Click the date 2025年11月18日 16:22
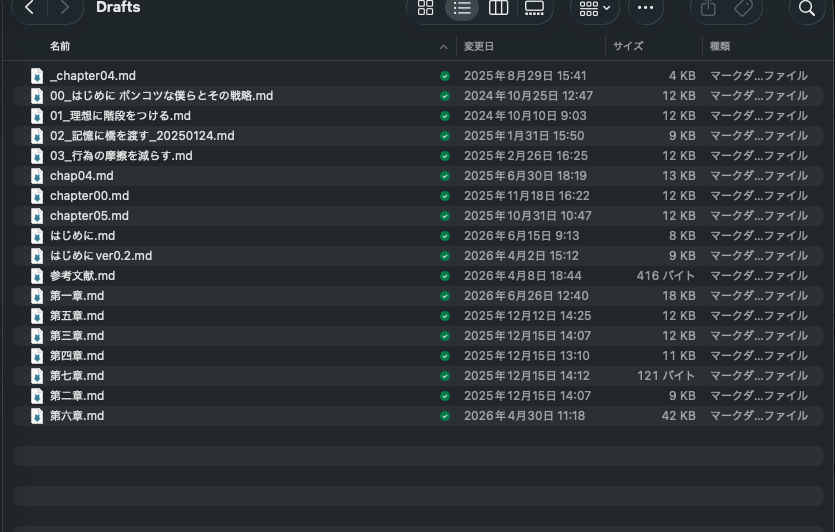835x532 pixels. 527,196
